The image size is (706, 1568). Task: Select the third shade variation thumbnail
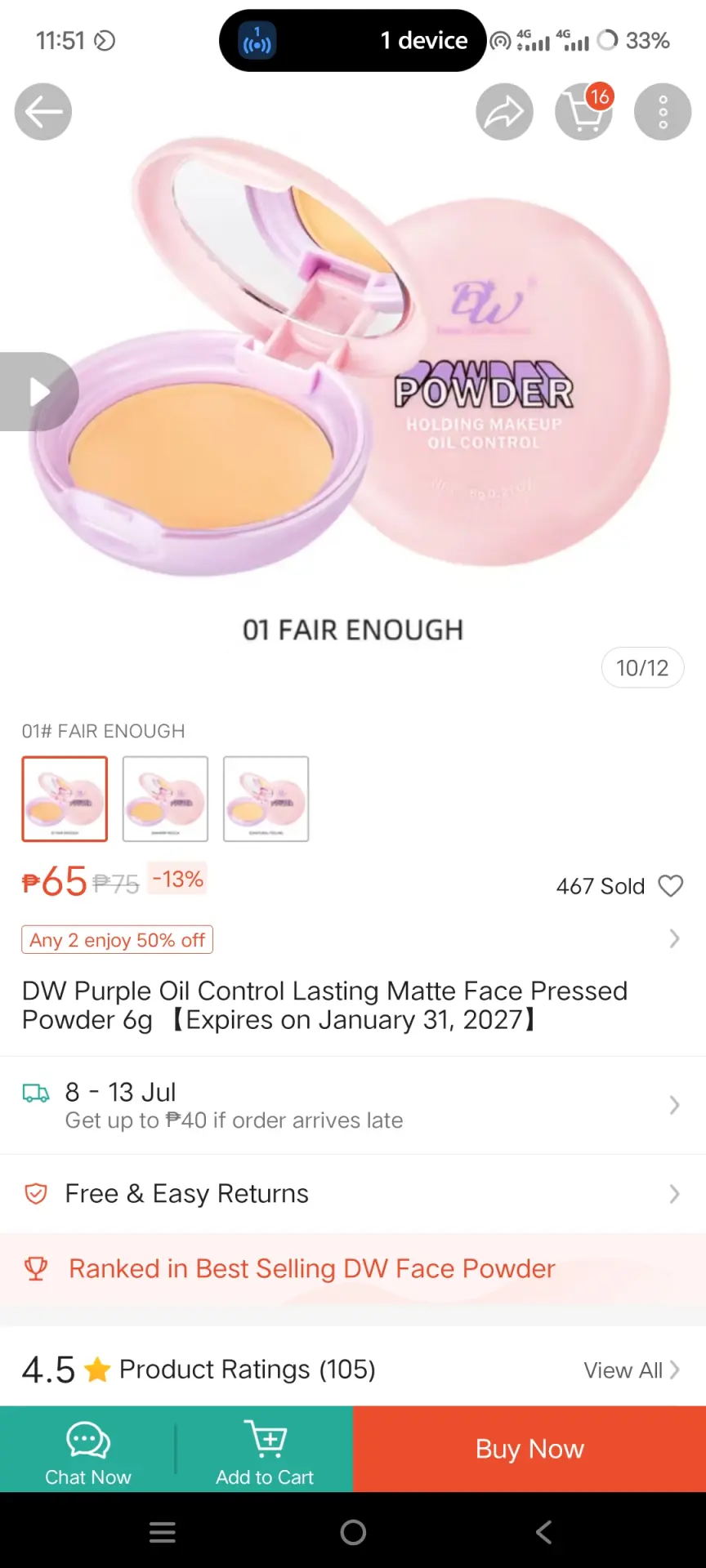tap(266, 799)
